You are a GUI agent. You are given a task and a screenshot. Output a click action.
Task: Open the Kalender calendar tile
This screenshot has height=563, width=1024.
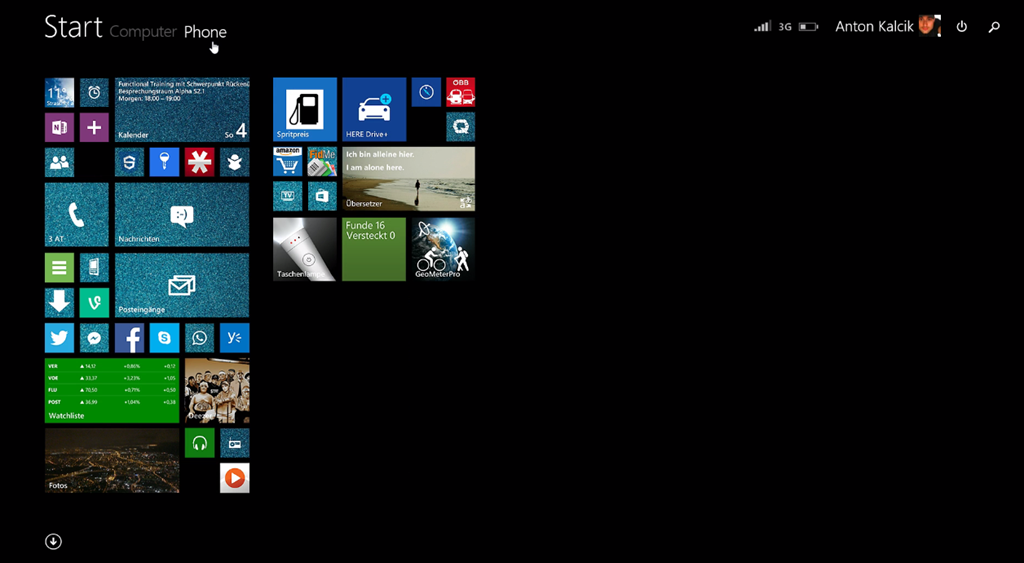(x=182, y=109)
